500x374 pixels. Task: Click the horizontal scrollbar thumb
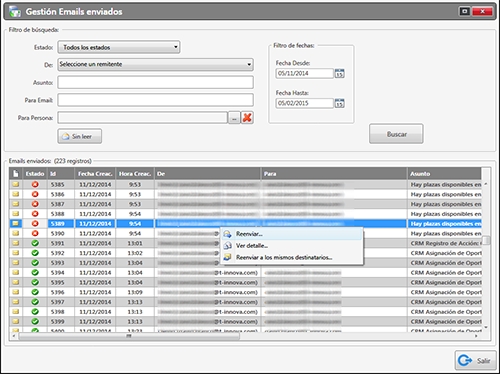129,336
